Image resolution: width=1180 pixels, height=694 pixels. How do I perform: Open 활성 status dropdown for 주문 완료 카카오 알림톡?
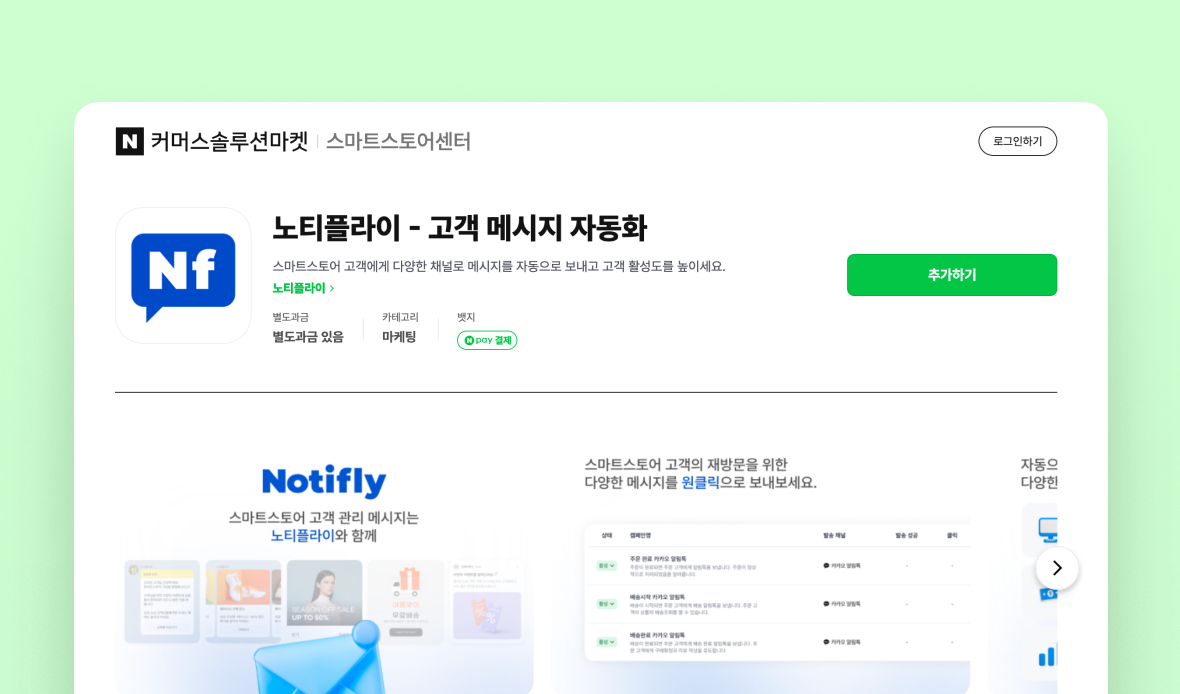pyautogui.click(x=607, y=565)
